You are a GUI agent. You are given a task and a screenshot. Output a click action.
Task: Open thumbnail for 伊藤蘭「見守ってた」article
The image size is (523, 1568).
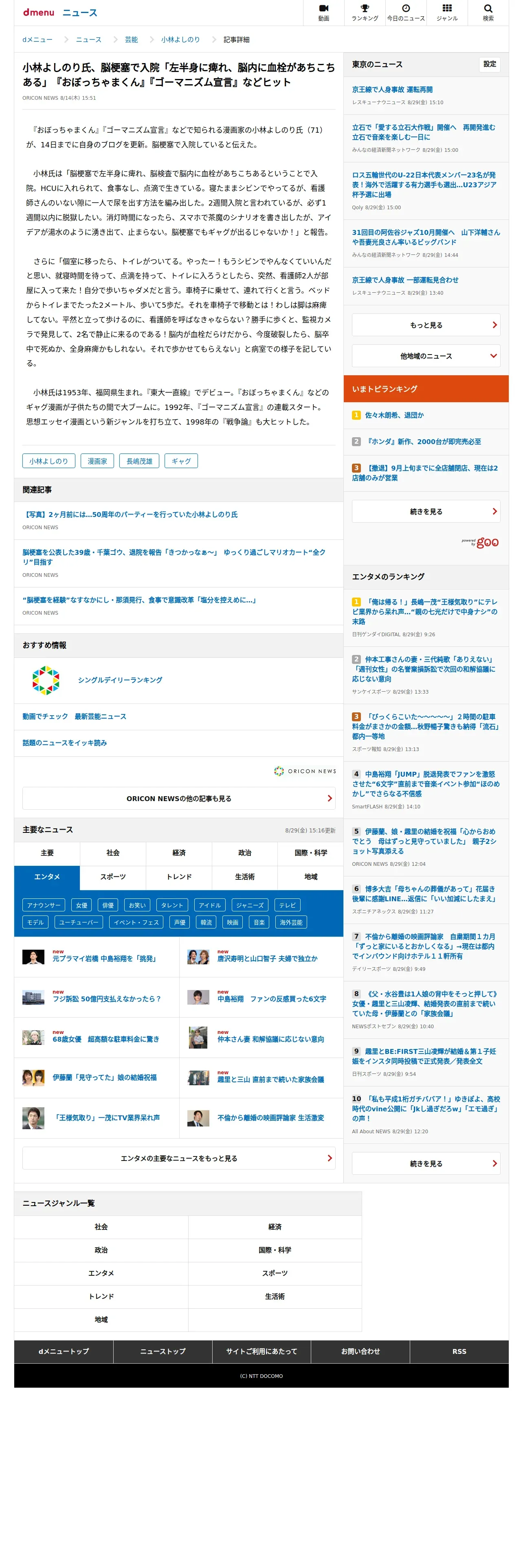33,1077
